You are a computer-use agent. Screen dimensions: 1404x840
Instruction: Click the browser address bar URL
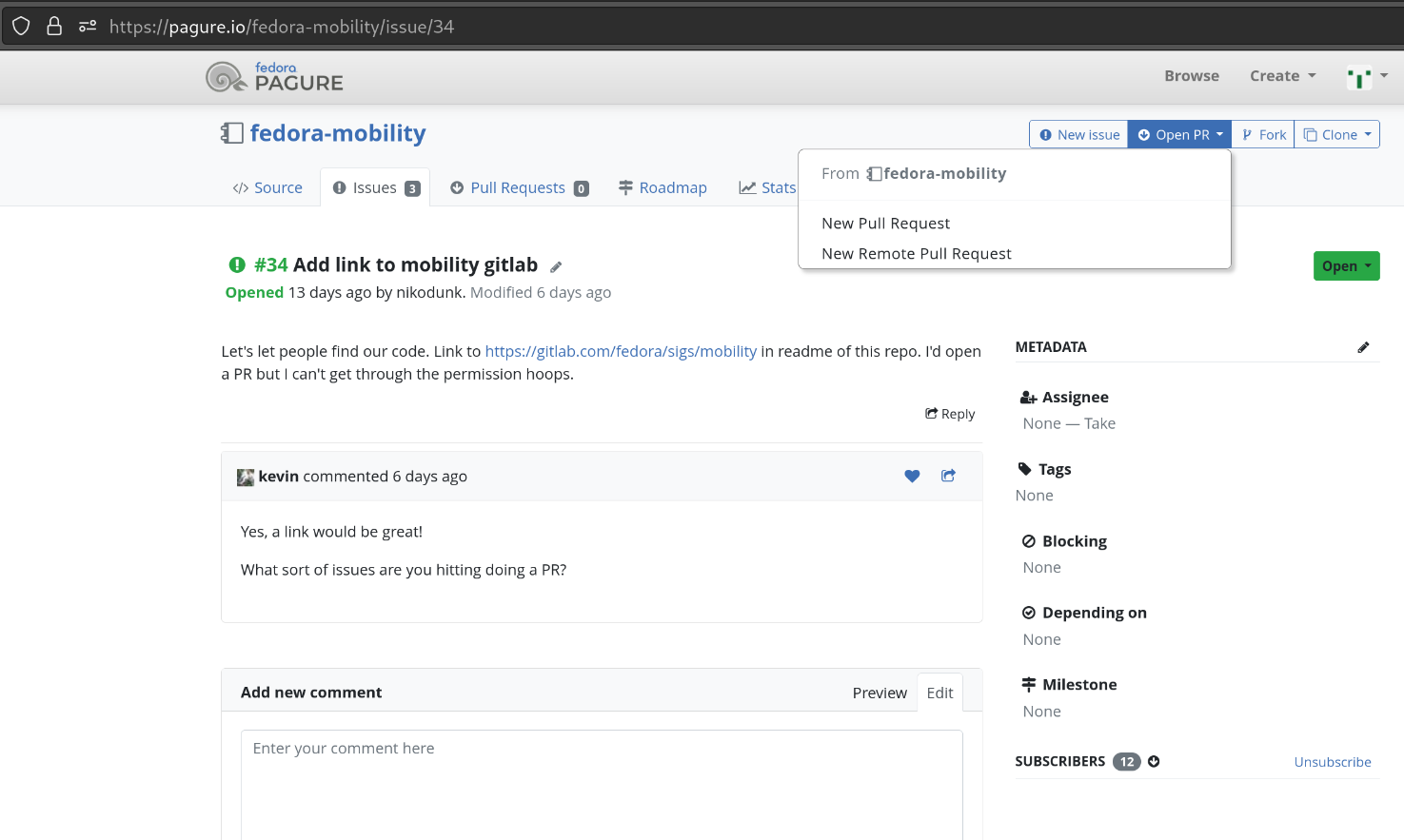click(x=282, y=27)
